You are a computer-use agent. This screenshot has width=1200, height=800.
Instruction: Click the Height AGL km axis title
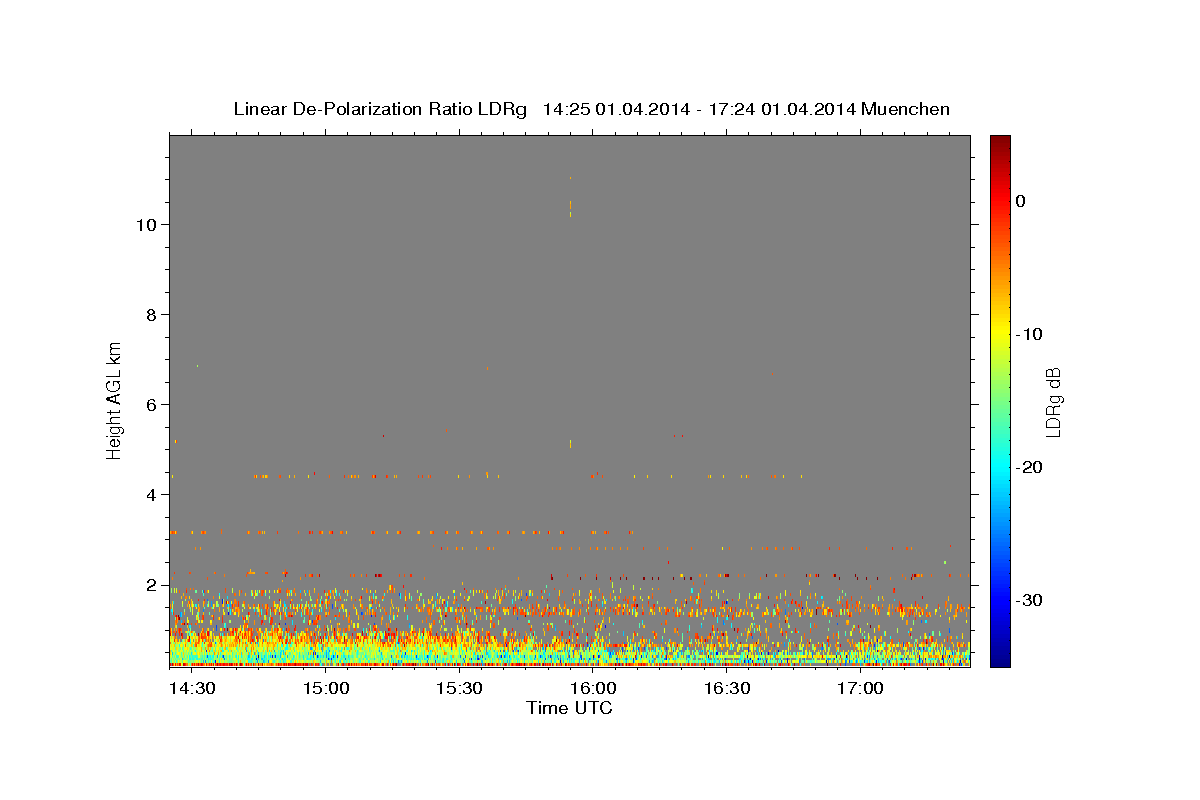[x=114, y=399]
